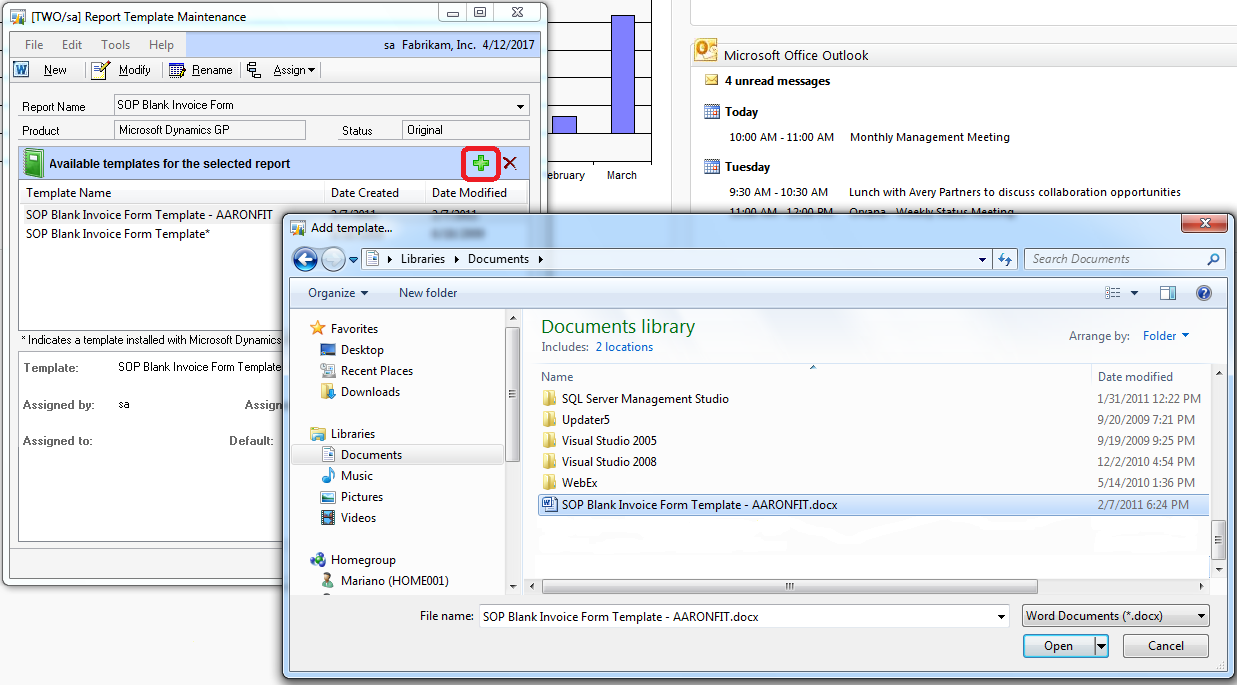Screen dimensions: 1237x685
Task: Open the view options dropdown arrow
Action: point(1134,293)
